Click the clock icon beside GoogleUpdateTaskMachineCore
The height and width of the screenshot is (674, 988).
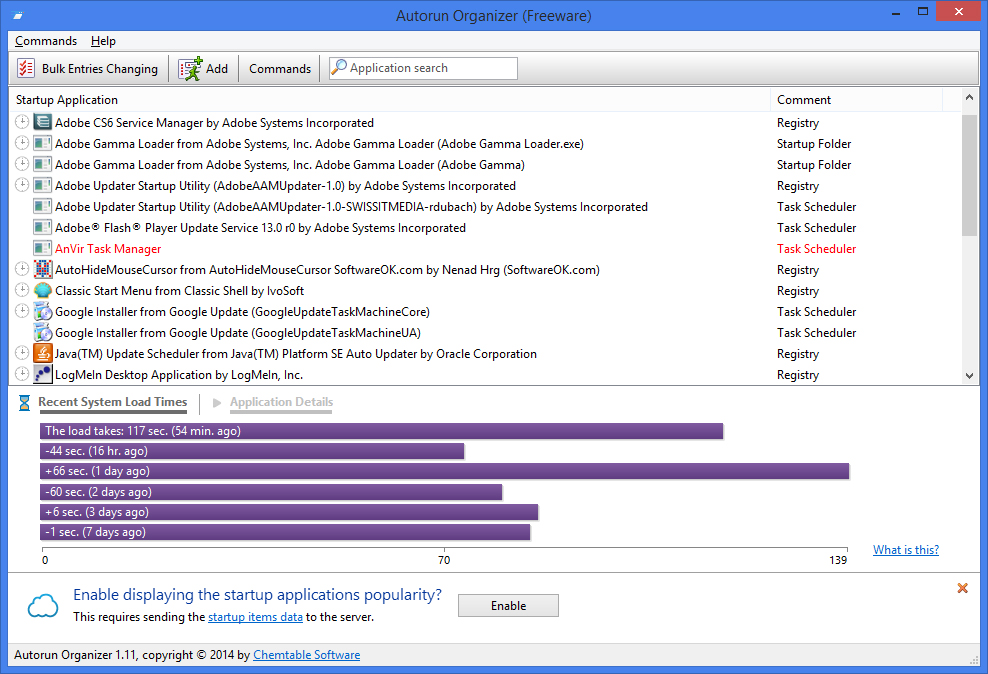pos(22,311)
